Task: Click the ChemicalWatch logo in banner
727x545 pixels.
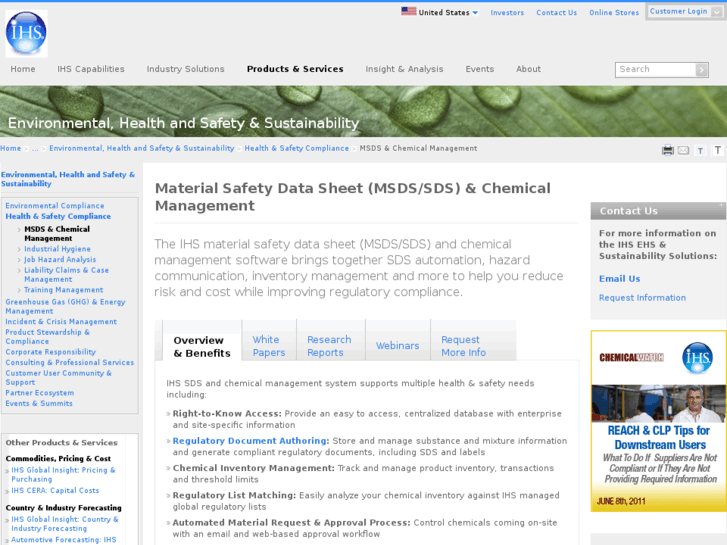Action: [631, 358]
